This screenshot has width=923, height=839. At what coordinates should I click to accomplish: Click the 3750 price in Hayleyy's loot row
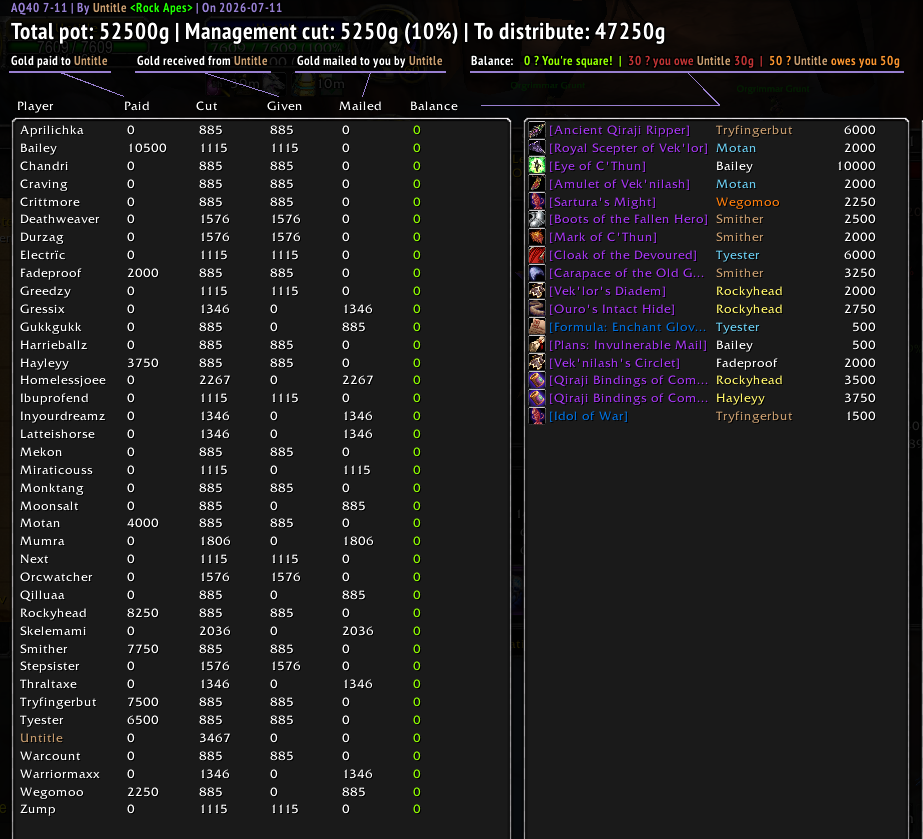(x=860, y=398)
